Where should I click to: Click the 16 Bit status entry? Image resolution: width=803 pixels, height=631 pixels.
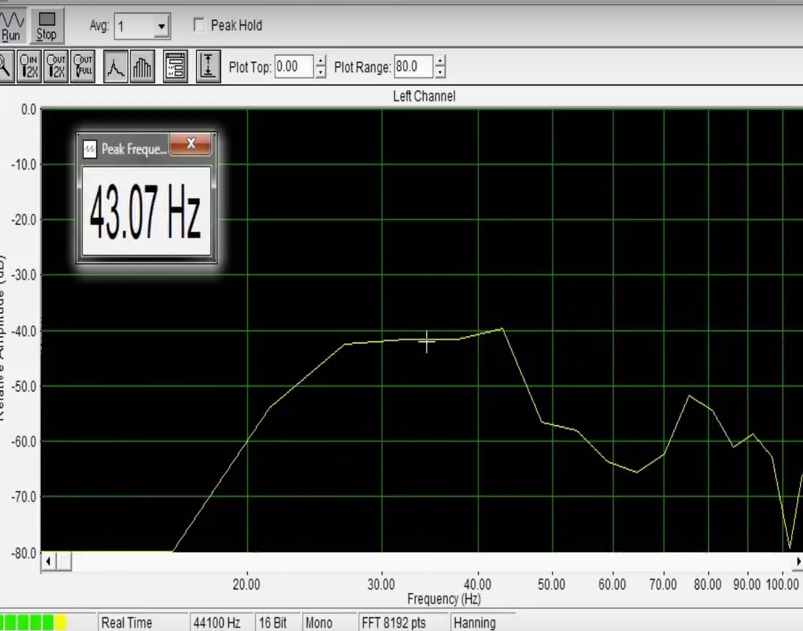[x=277, y=622]
